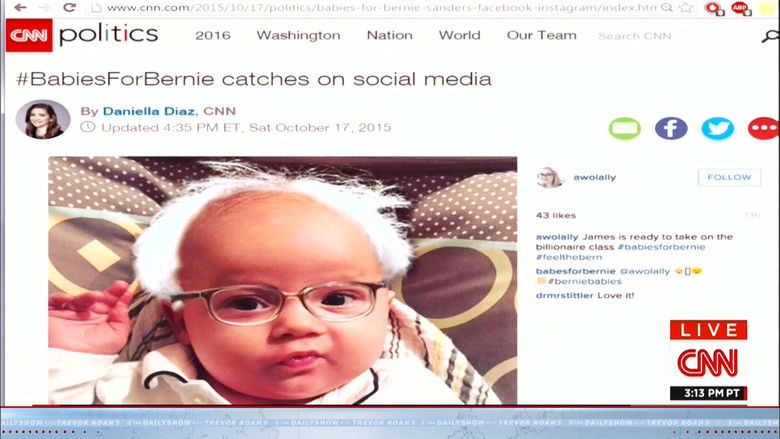
Task: Share the article on Twitter
Action: coord(717,128)
